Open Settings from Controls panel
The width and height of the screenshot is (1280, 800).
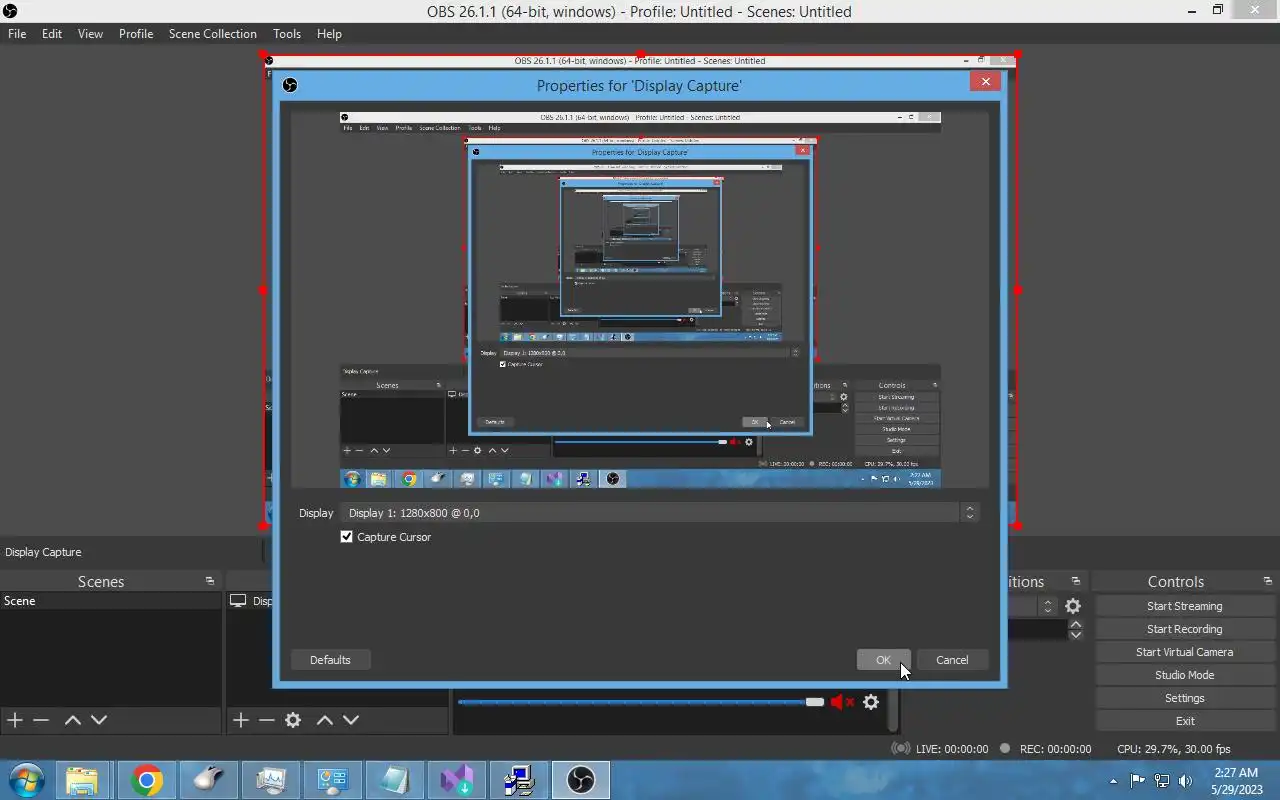click(x=1185, y=698)
